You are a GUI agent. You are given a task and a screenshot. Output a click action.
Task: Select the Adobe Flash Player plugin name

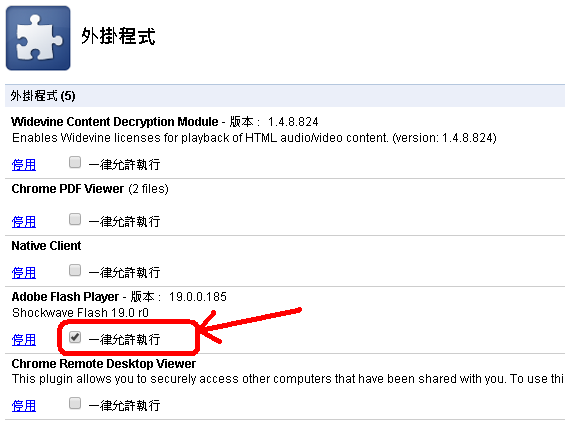65,297
